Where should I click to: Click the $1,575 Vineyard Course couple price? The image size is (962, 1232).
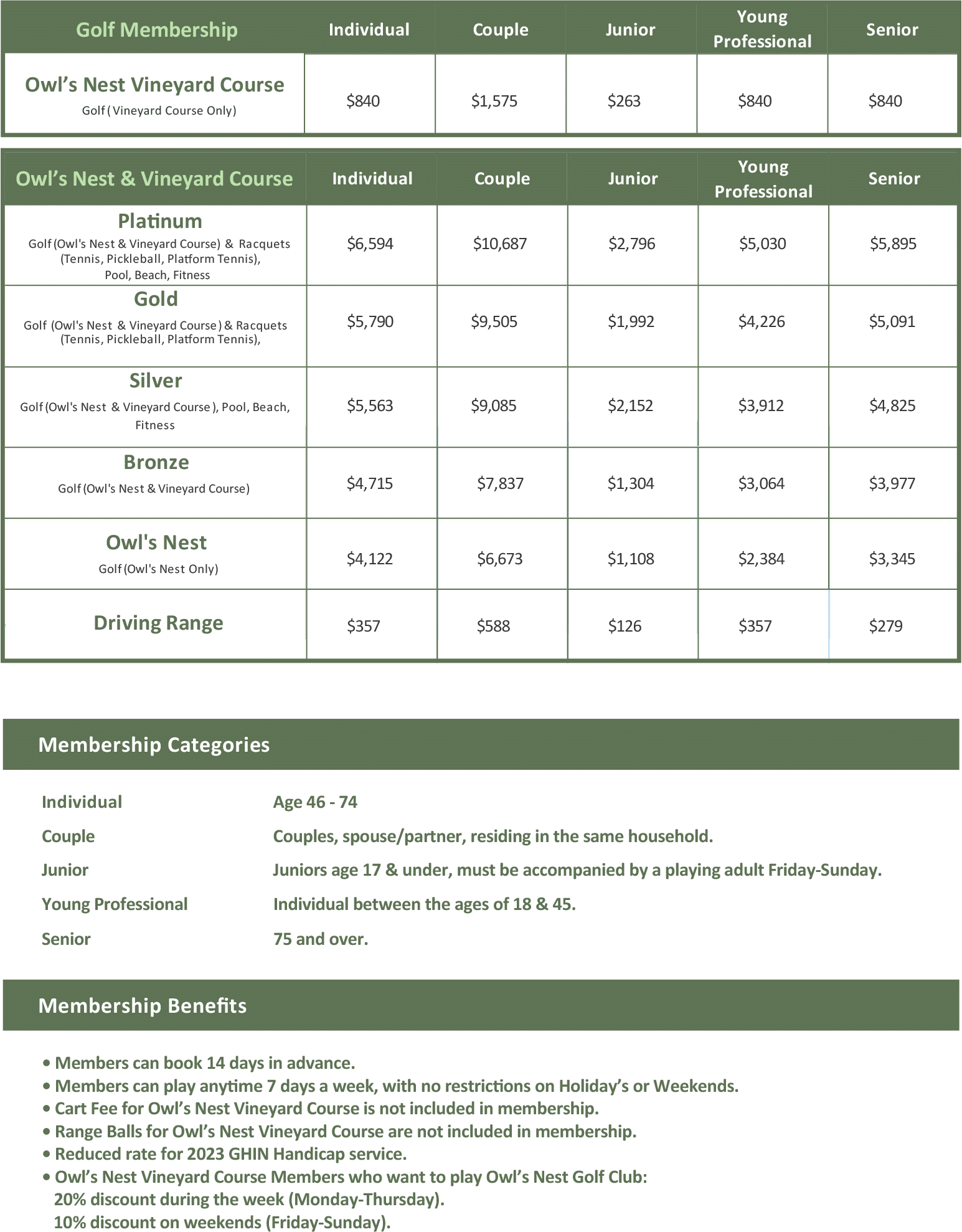click(494, 101)
